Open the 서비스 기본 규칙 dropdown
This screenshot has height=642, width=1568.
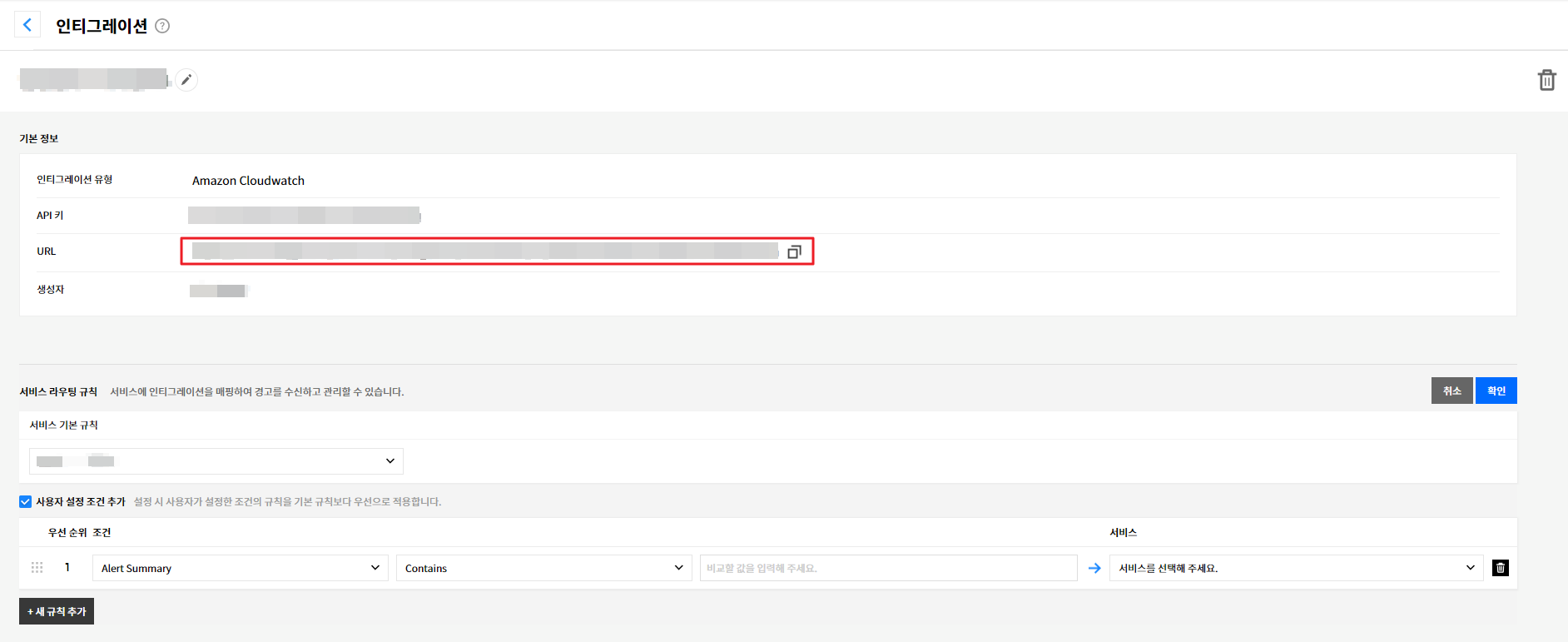point(216,461)
